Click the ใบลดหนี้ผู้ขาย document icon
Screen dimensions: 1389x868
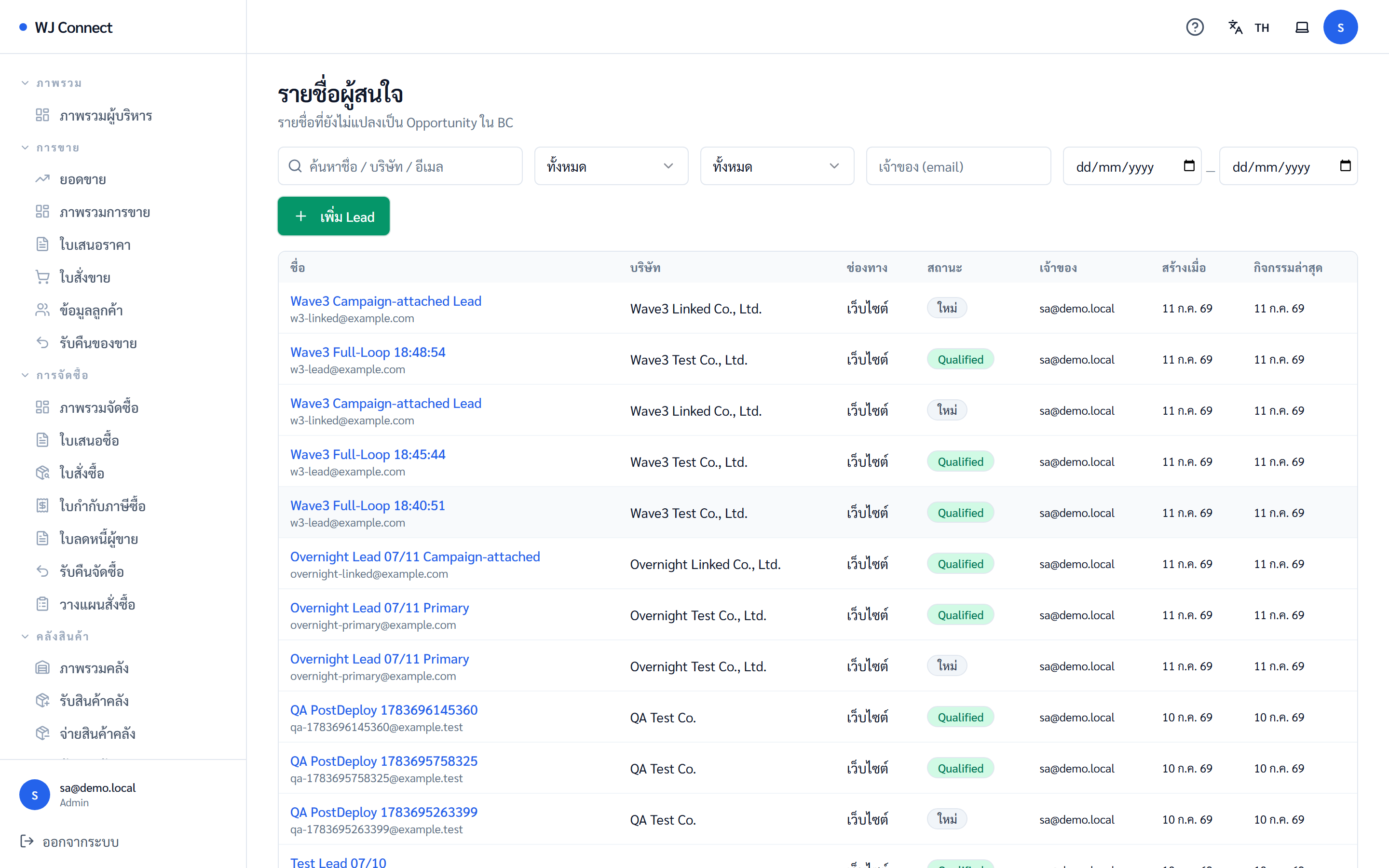(x=42, y=539)
